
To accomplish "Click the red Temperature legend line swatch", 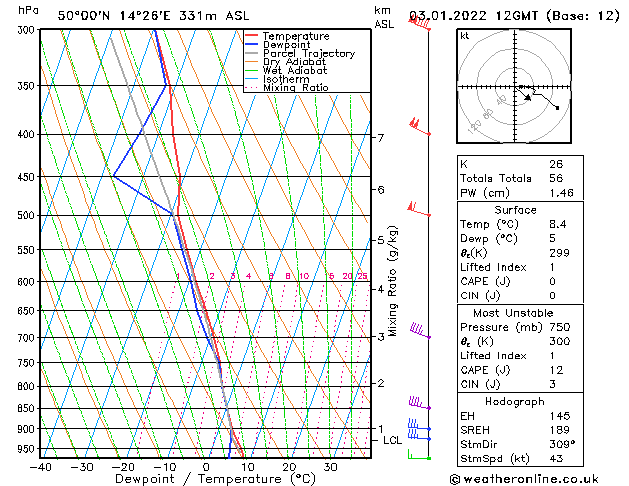I will (252, 36).
